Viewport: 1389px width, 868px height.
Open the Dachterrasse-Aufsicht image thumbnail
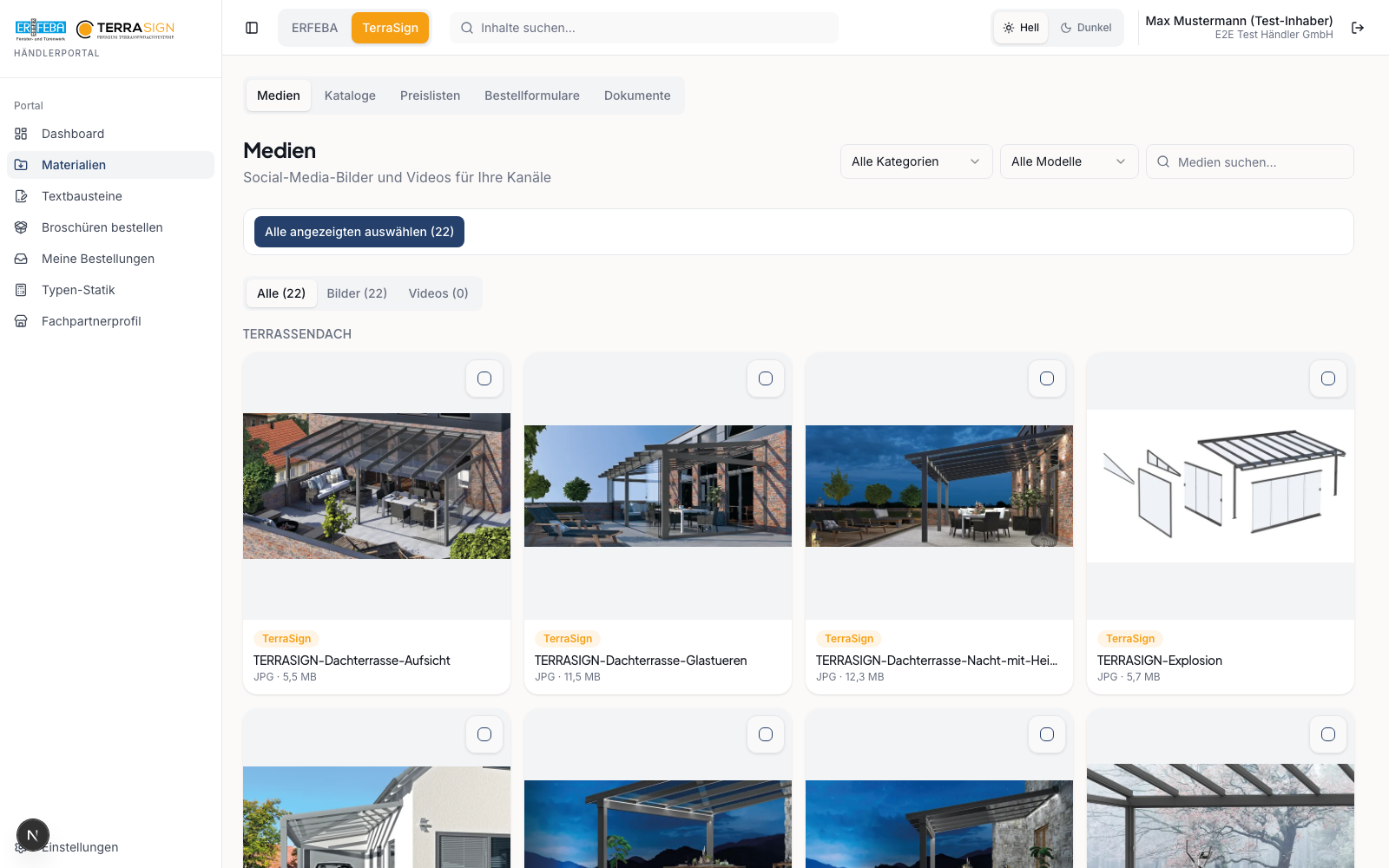point(377,486)
